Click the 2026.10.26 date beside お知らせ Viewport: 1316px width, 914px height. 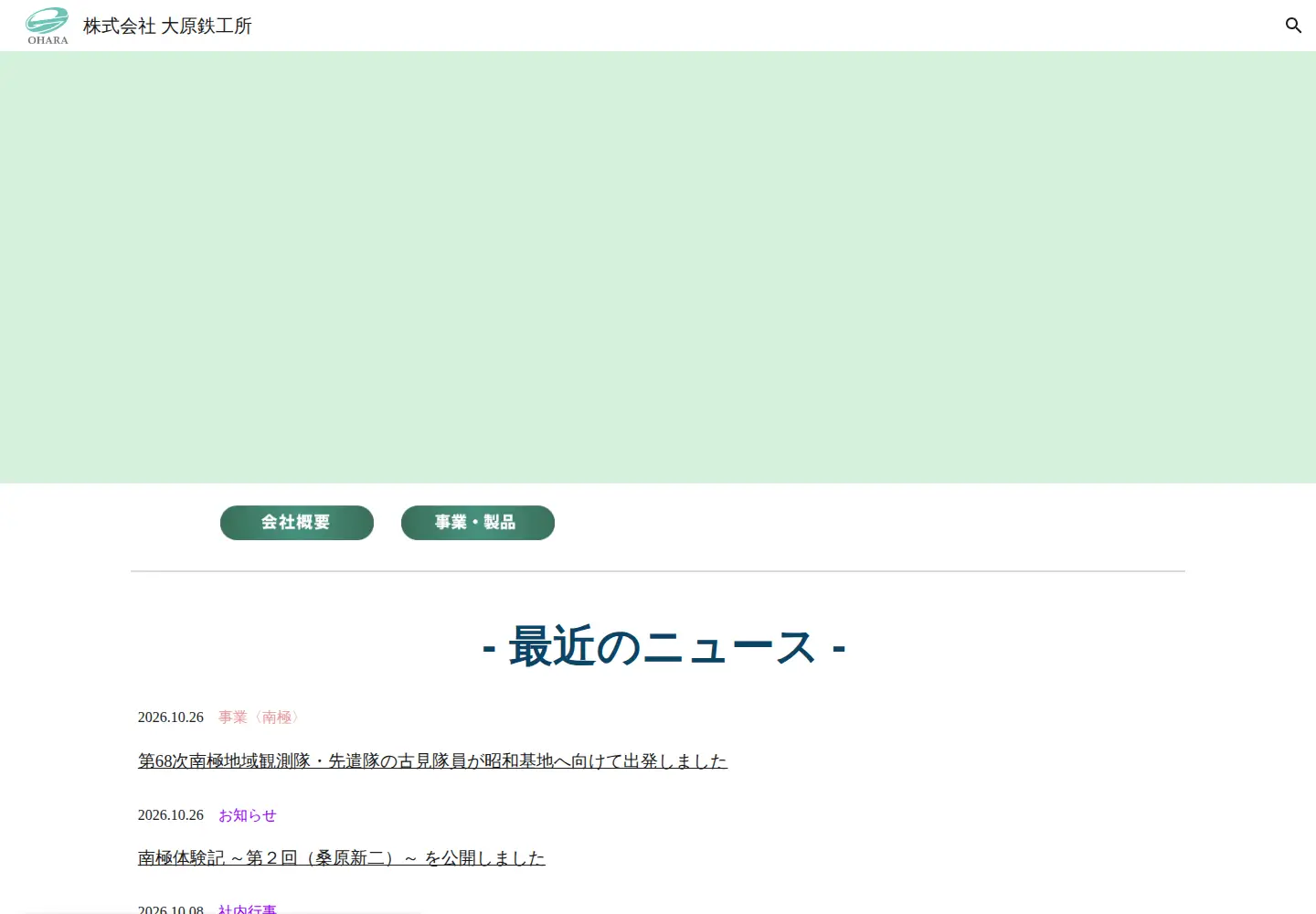click(171, 815)
